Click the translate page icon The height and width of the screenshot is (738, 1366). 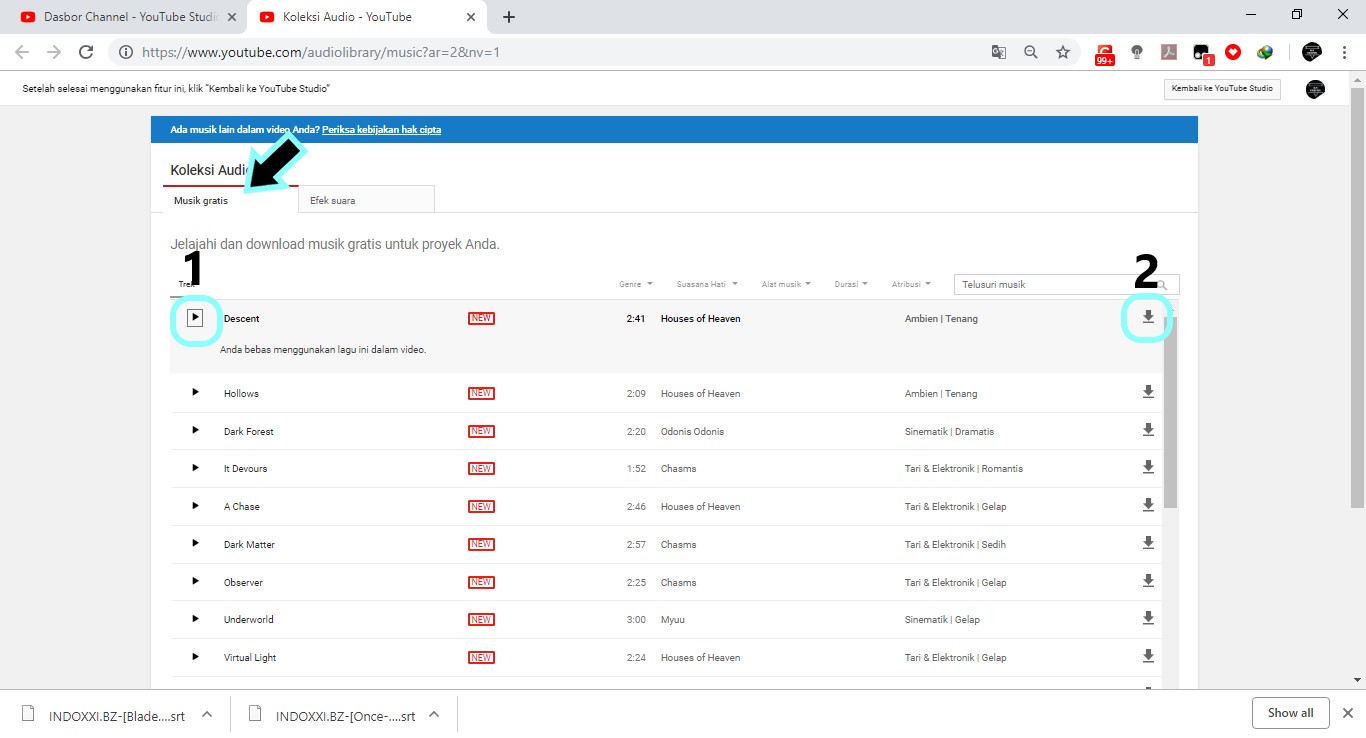tap(998, 52)
